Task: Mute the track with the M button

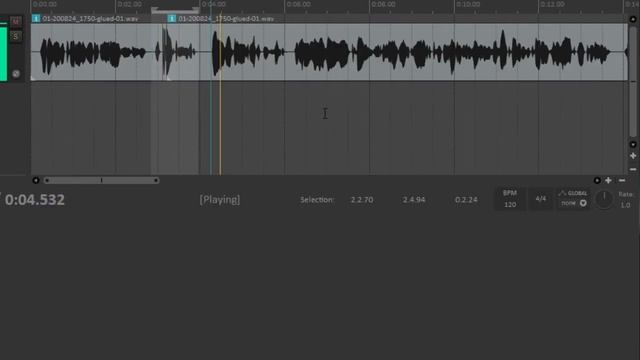Action: click(16, 22)
